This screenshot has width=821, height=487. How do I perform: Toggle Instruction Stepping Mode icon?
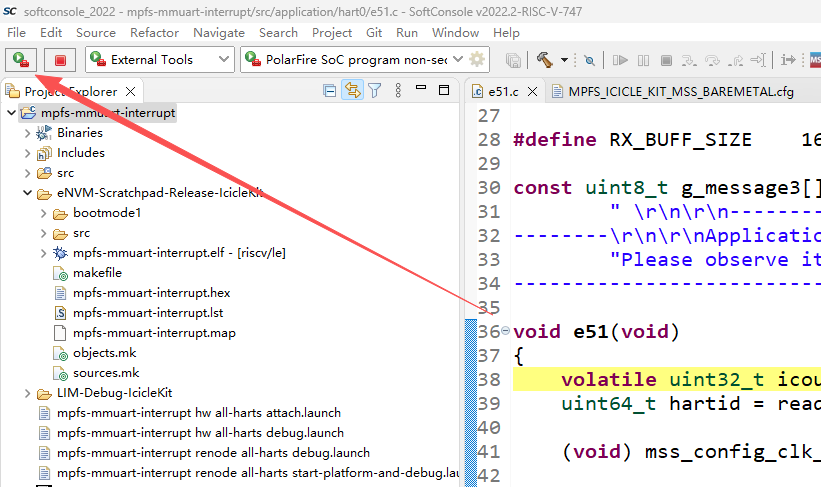point(788,60)
